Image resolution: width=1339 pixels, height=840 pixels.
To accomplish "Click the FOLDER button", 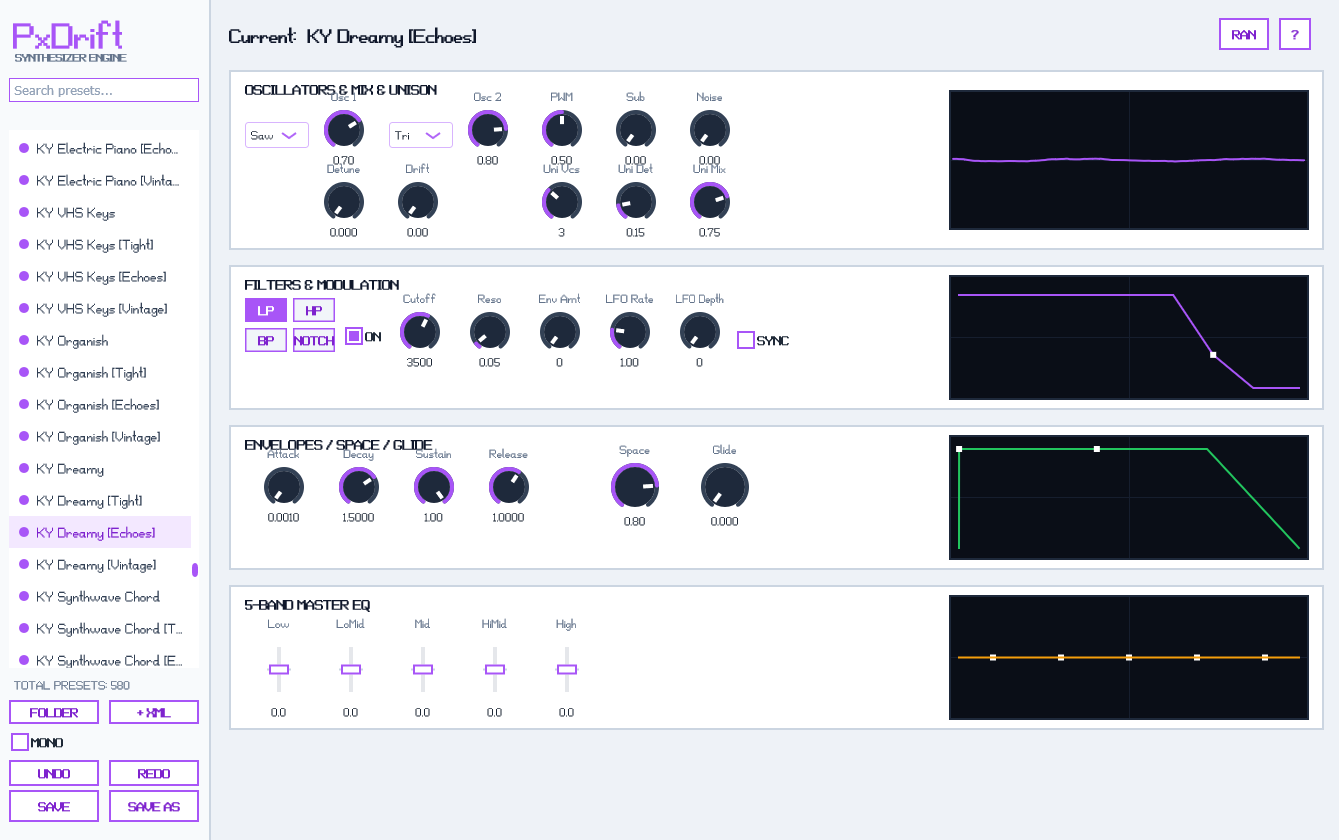I will click(54, 712).
